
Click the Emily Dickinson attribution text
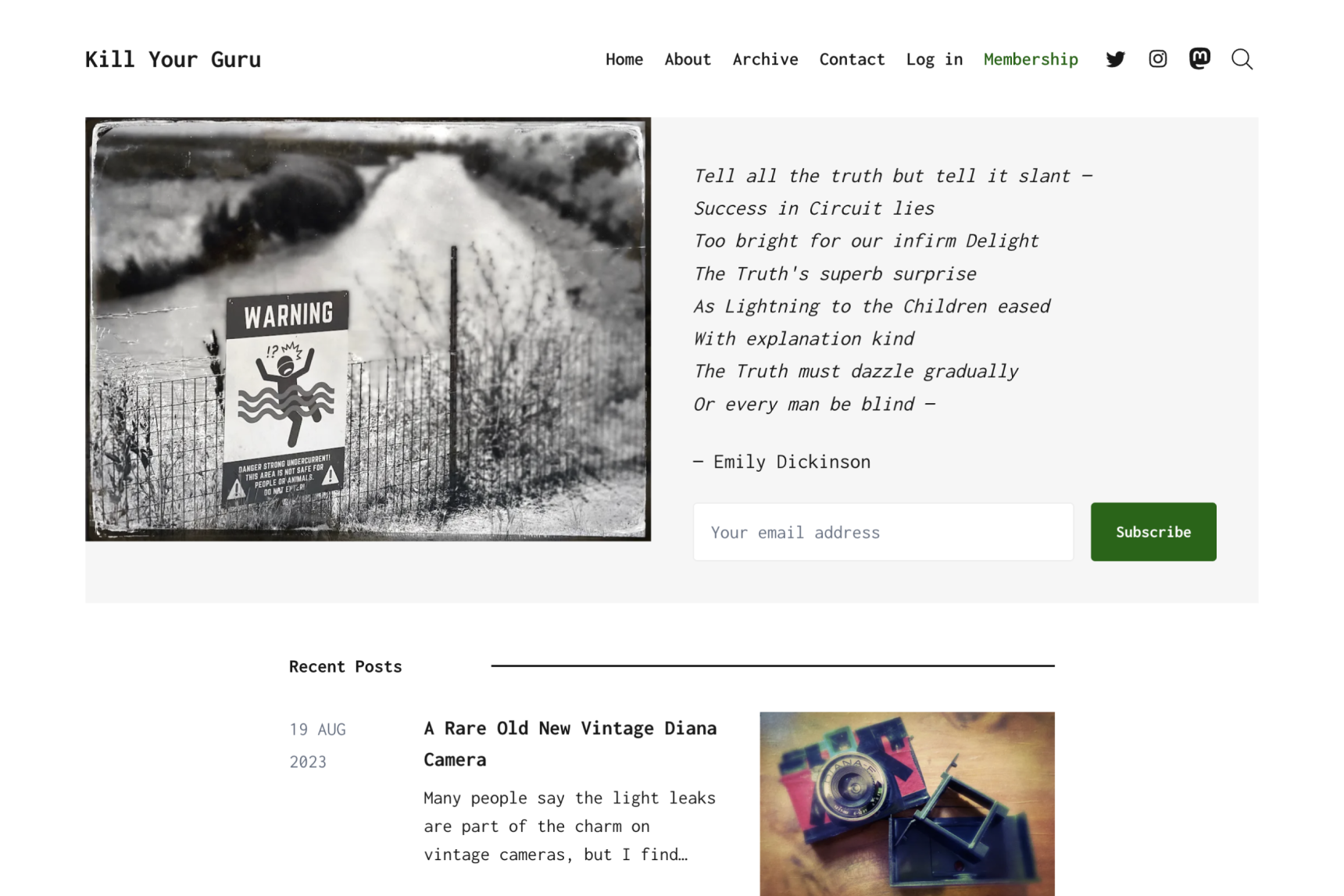point(781,462)
